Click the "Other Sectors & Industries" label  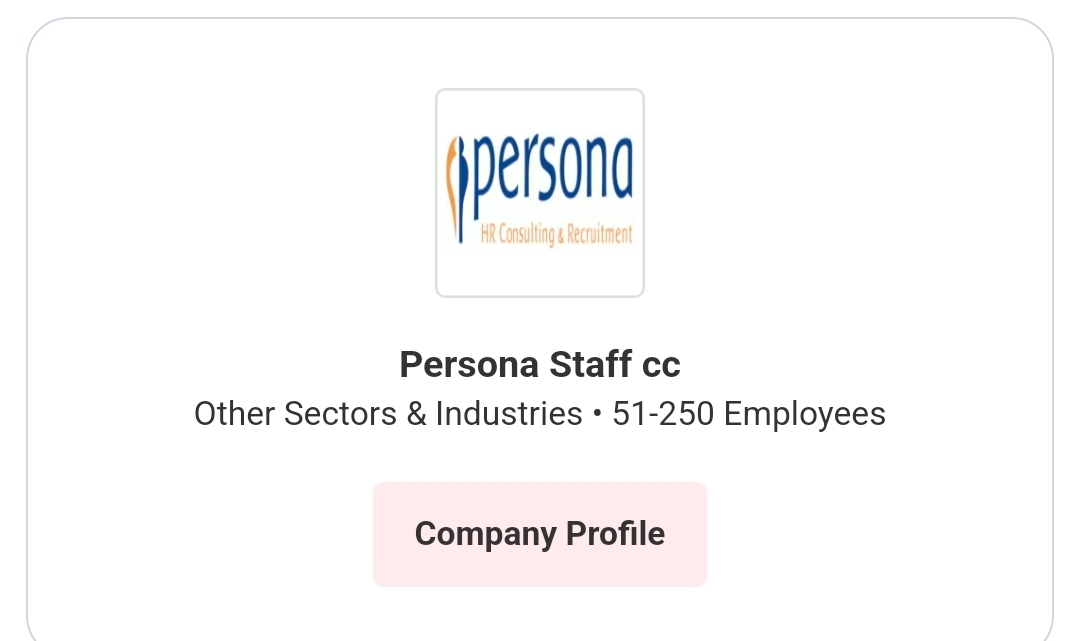pyautogui.click(x=388, y=414)
